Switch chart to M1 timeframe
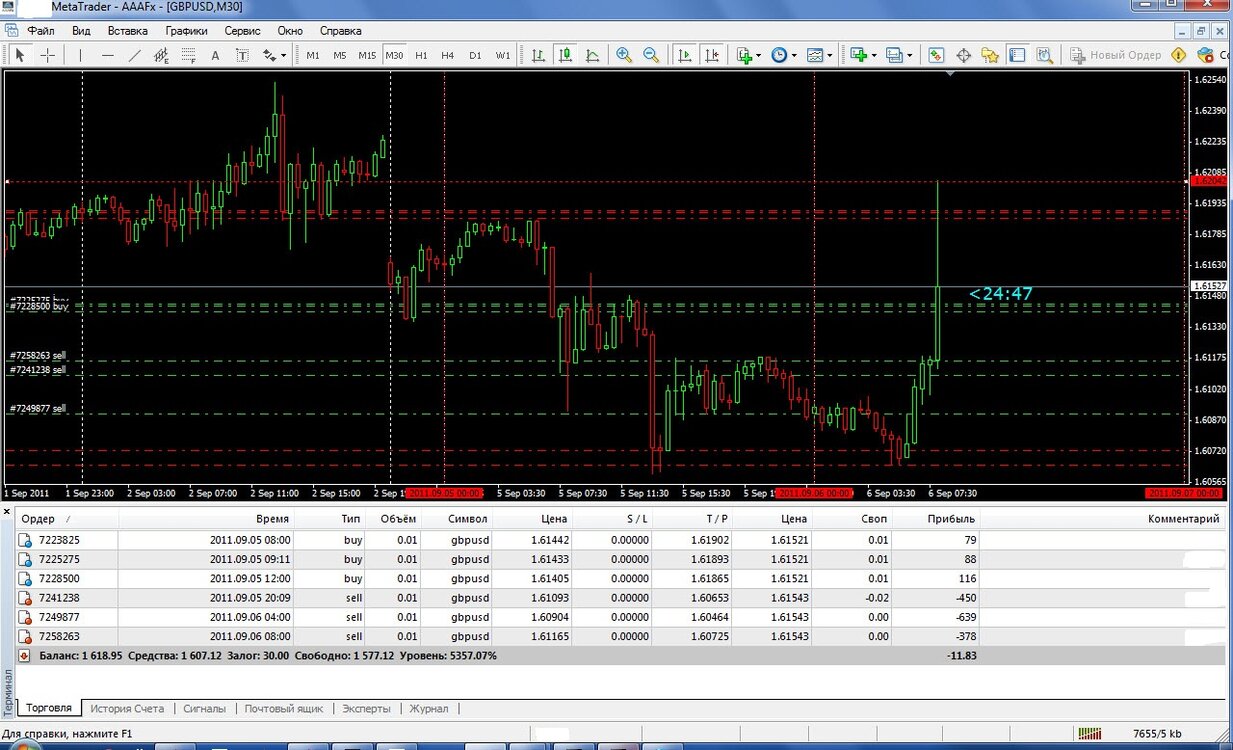This screenshot has width=1233, height=750. (313, 55)
